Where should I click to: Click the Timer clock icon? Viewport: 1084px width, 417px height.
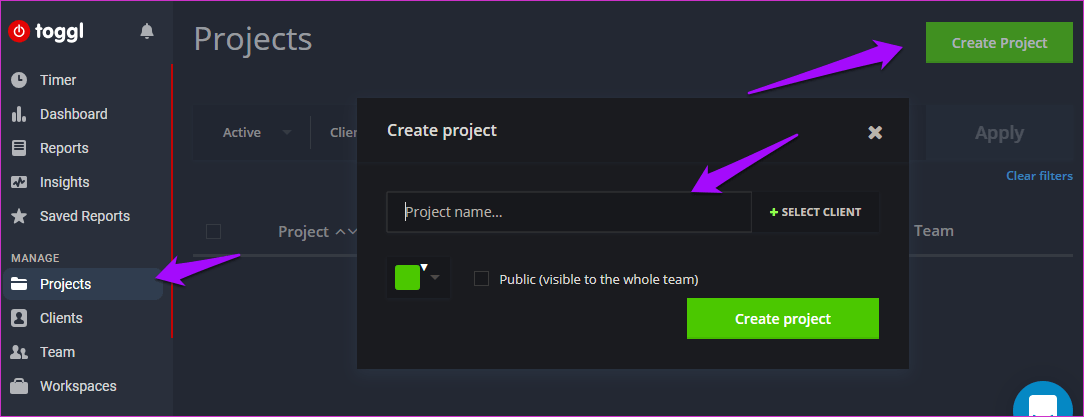pyautogui.click(x=19, y=80)
